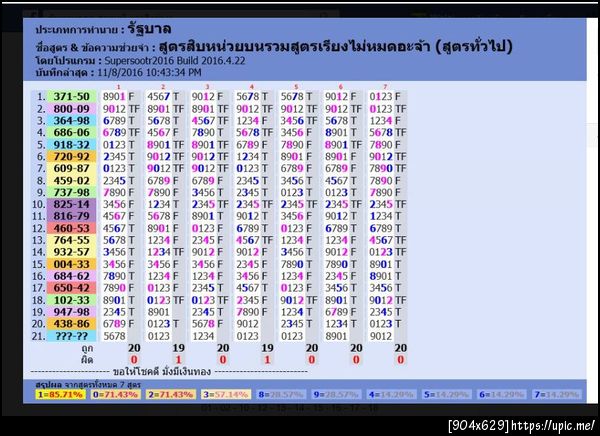Select row 21 prediction 5678
600x436 pixels.
[114, 336]
